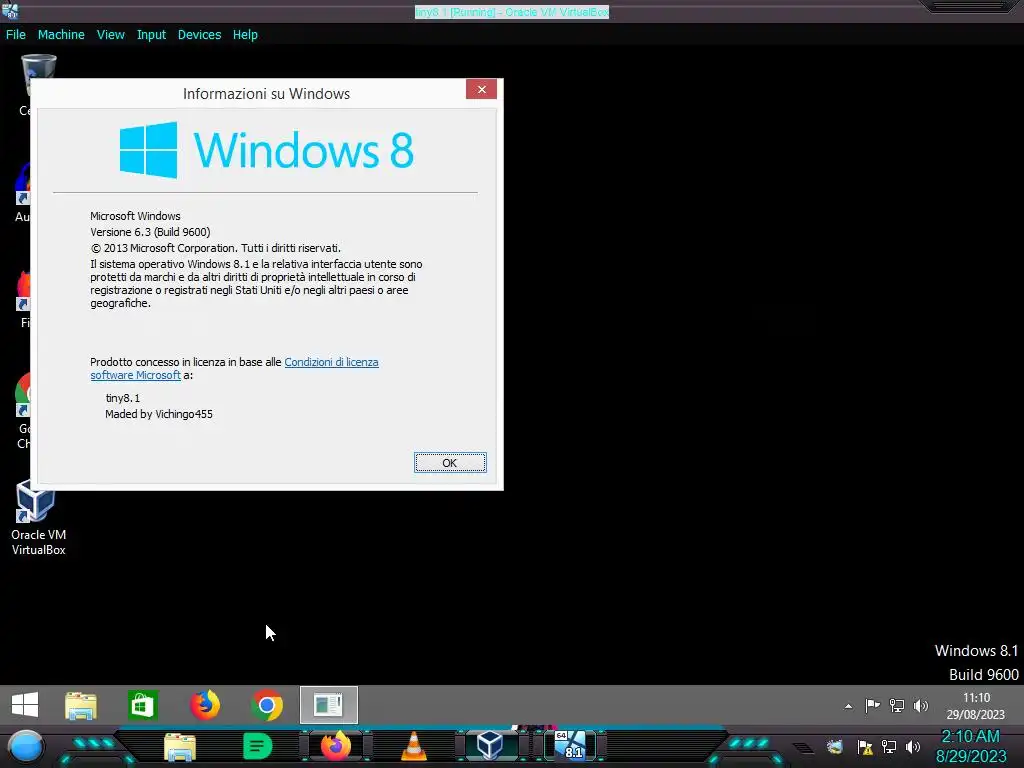Viewport: 1024px width, 768px height.
Task: Open the Start button in the guest taskbar
Action: 25,705
